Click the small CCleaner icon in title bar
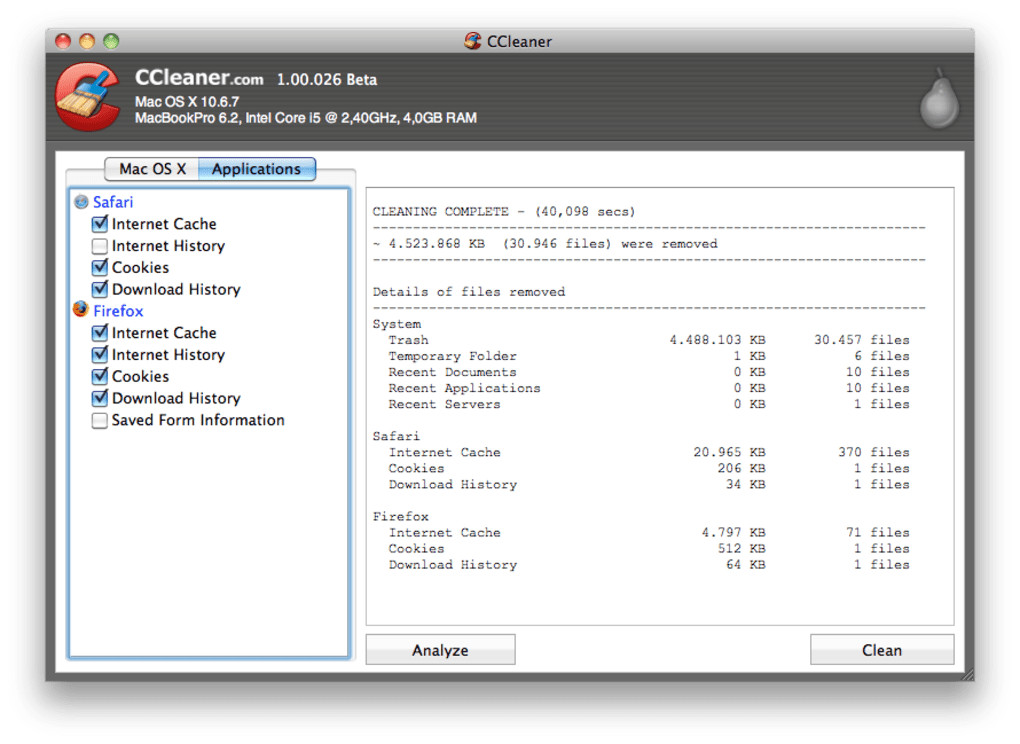The width and height of the screenshot is (1020, 744). tap(473, 41)
